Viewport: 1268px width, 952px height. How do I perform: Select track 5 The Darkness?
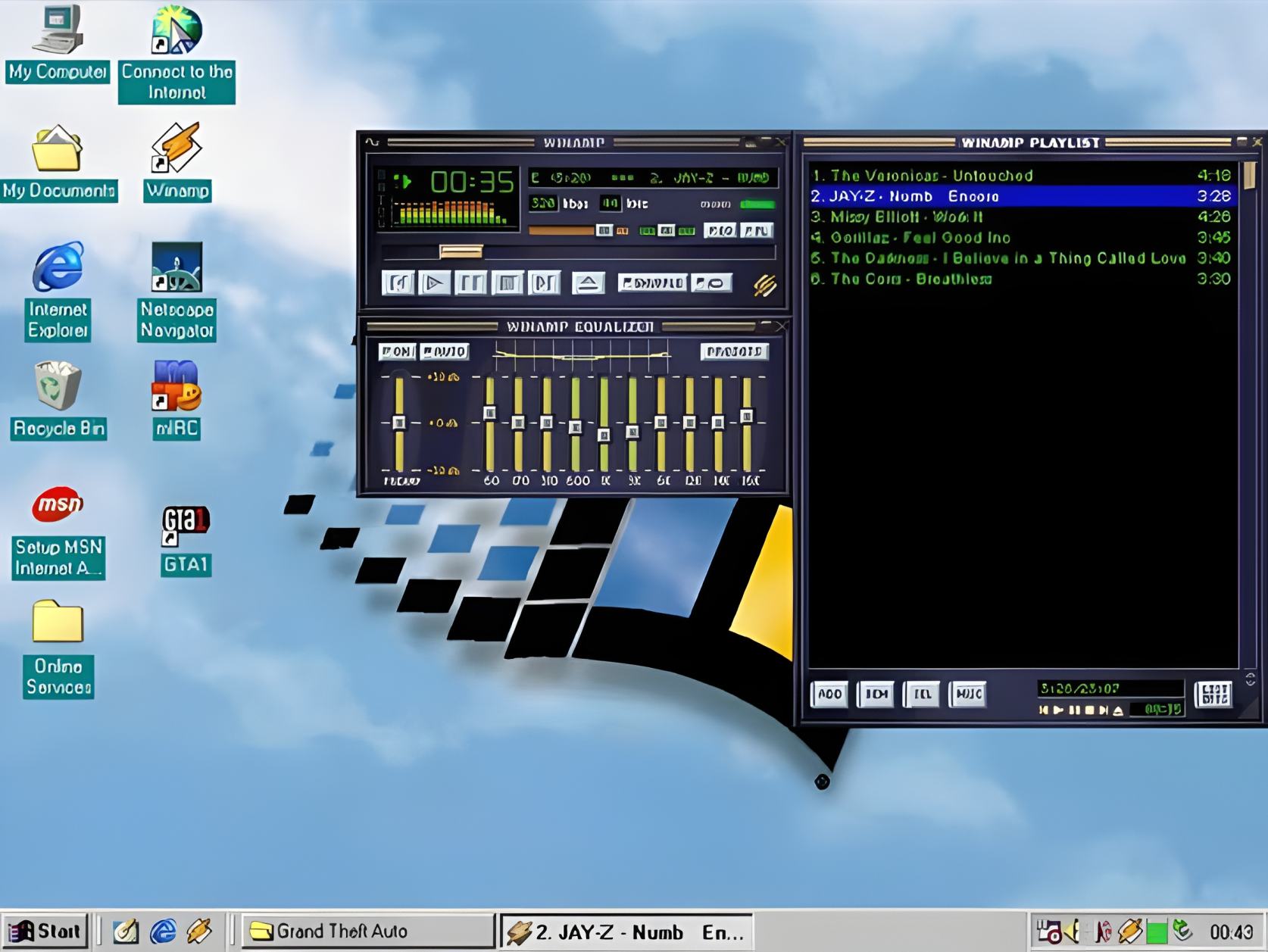click(1020, 258)
